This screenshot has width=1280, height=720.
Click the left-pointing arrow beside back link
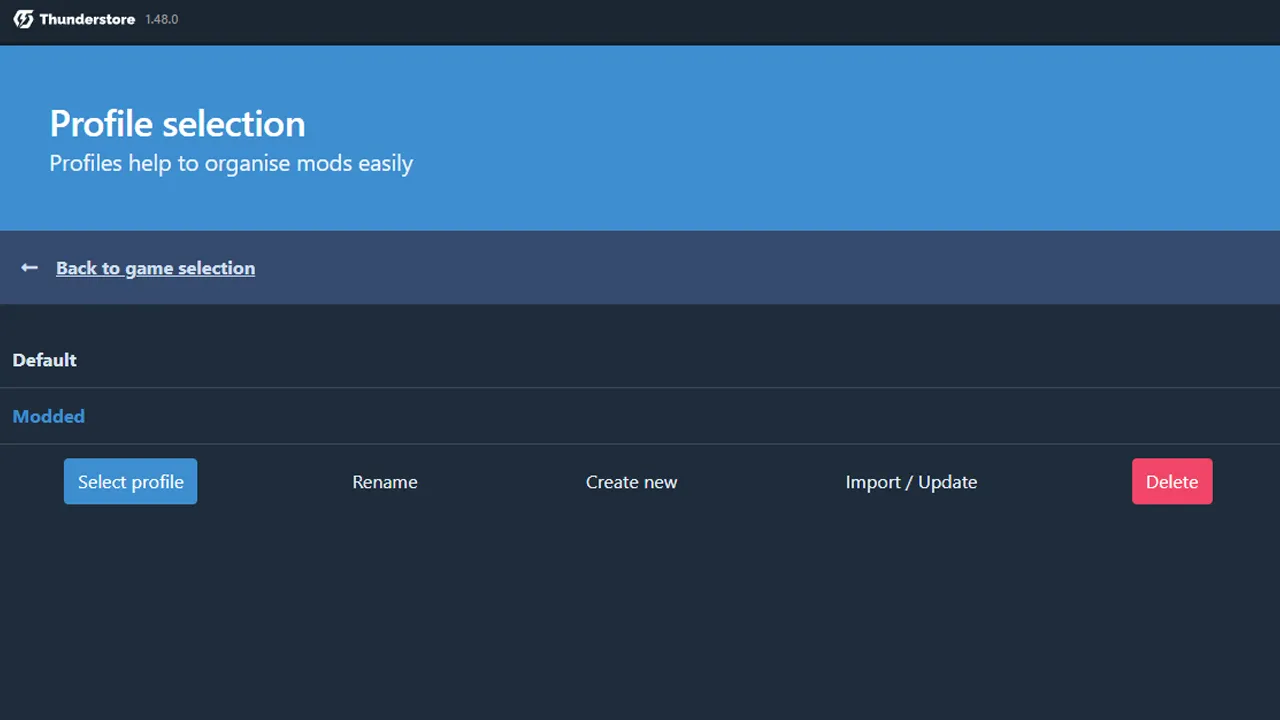click(28, 268)
